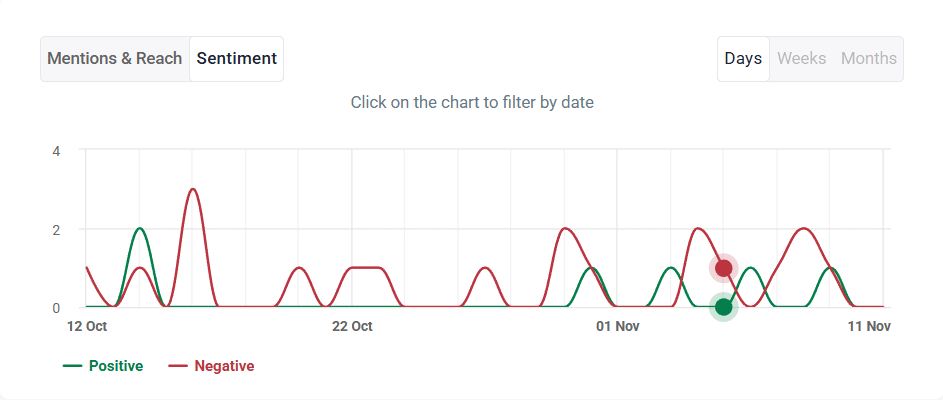Click the 22 Oct date label

point(352,326)
